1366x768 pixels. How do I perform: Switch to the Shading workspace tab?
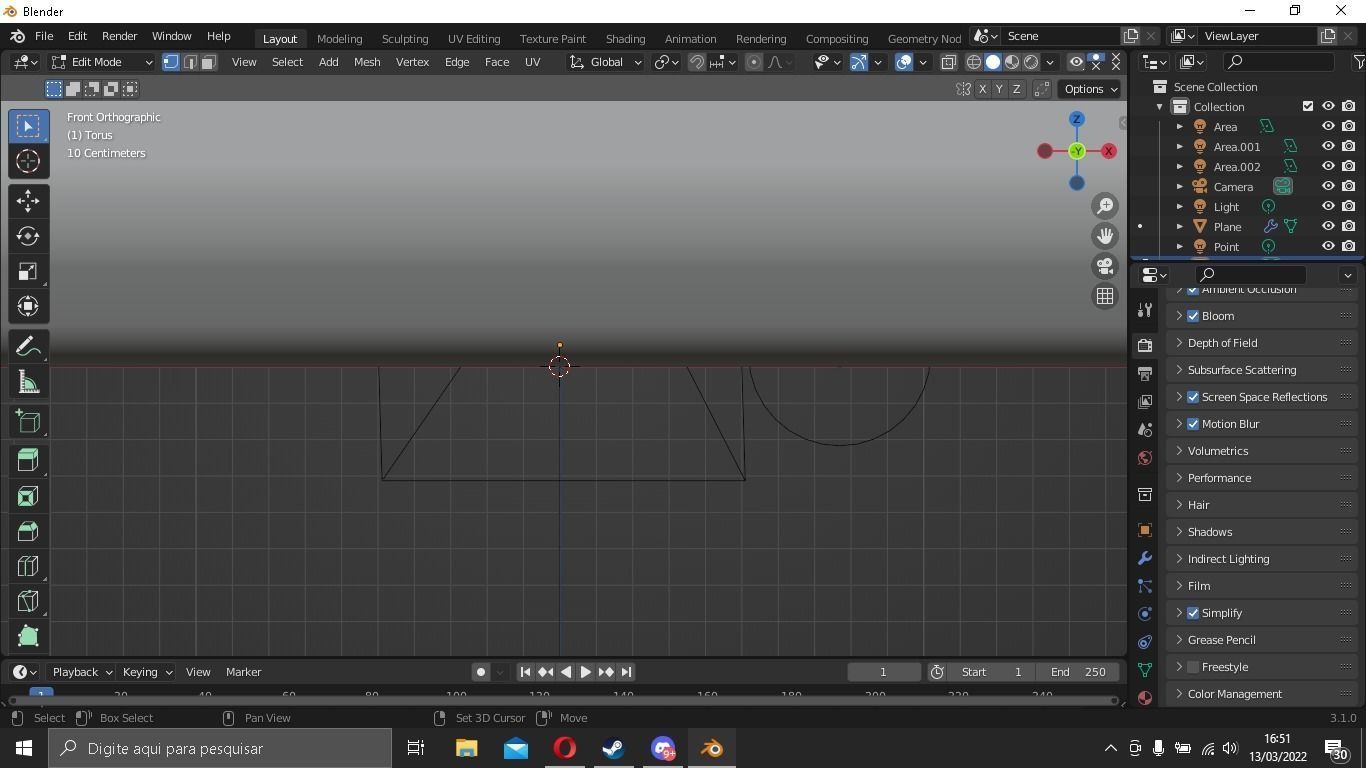(x=625, y=39)
